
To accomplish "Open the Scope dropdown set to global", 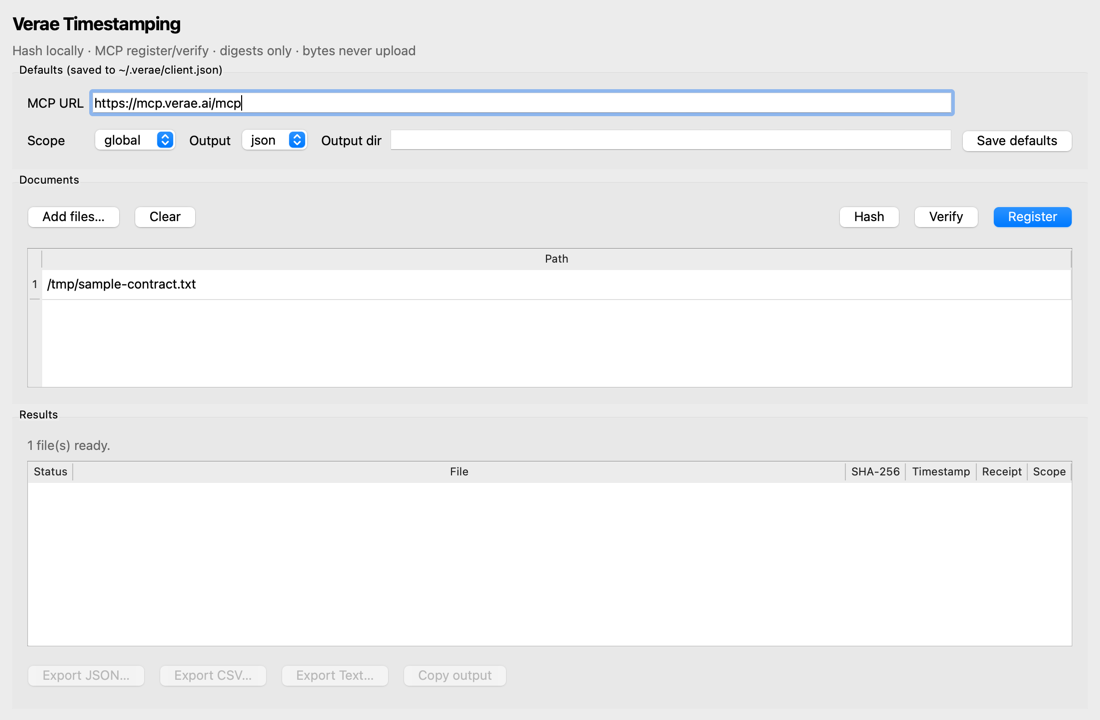I will point(135,140).
